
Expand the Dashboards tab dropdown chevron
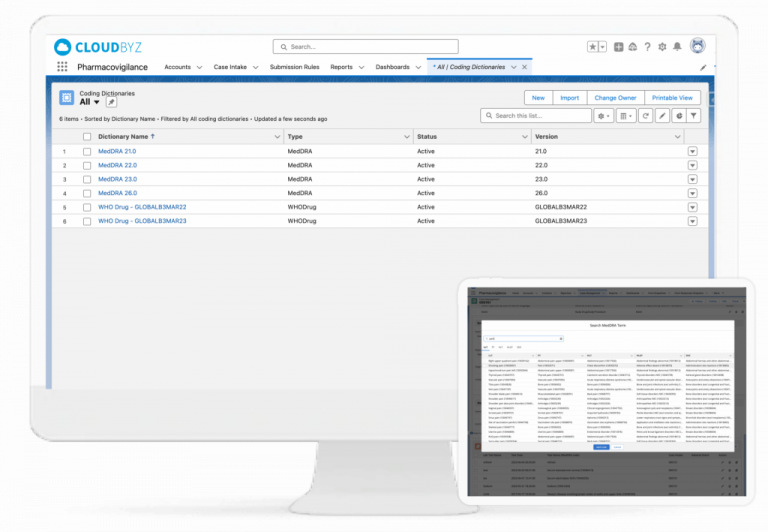coord(418,68)
